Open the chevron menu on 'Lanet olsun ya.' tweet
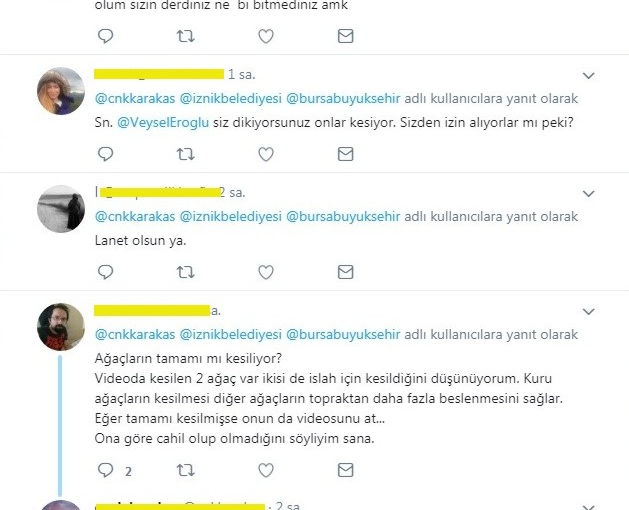The image size is (629, 510). (588, 193)
